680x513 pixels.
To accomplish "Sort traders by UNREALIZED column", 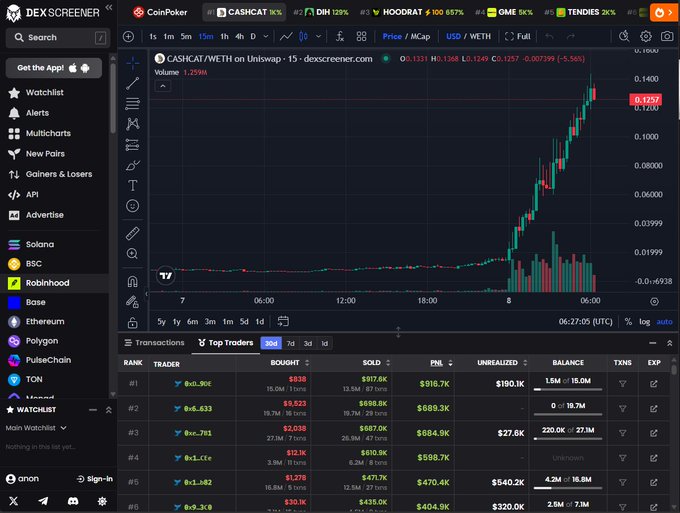I will pyautogui.click(x=502, y=363).
